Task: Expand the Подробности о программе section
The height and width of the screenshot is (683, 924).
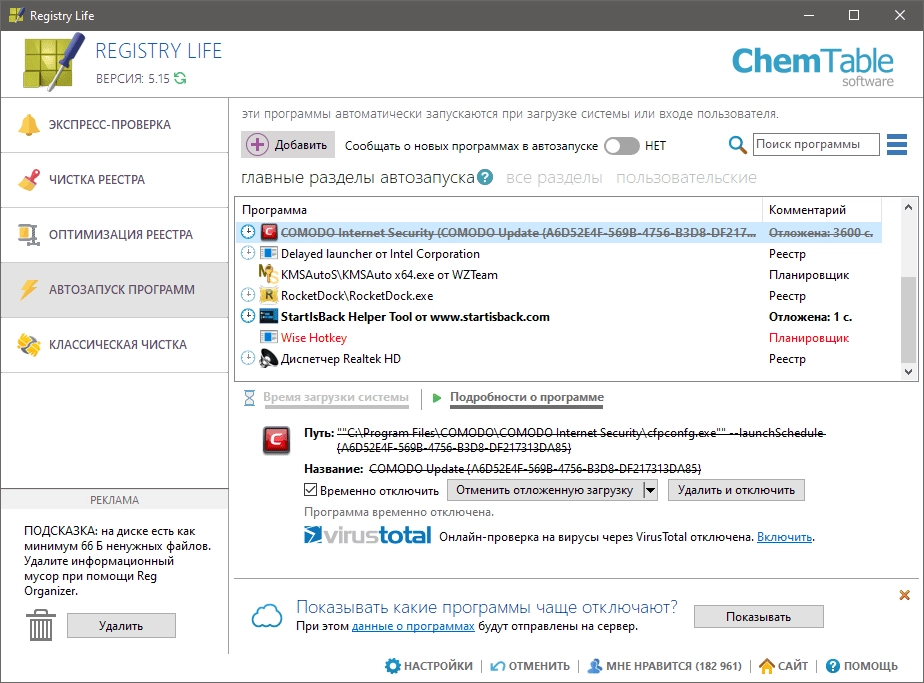Action: [x=526, y=397]
